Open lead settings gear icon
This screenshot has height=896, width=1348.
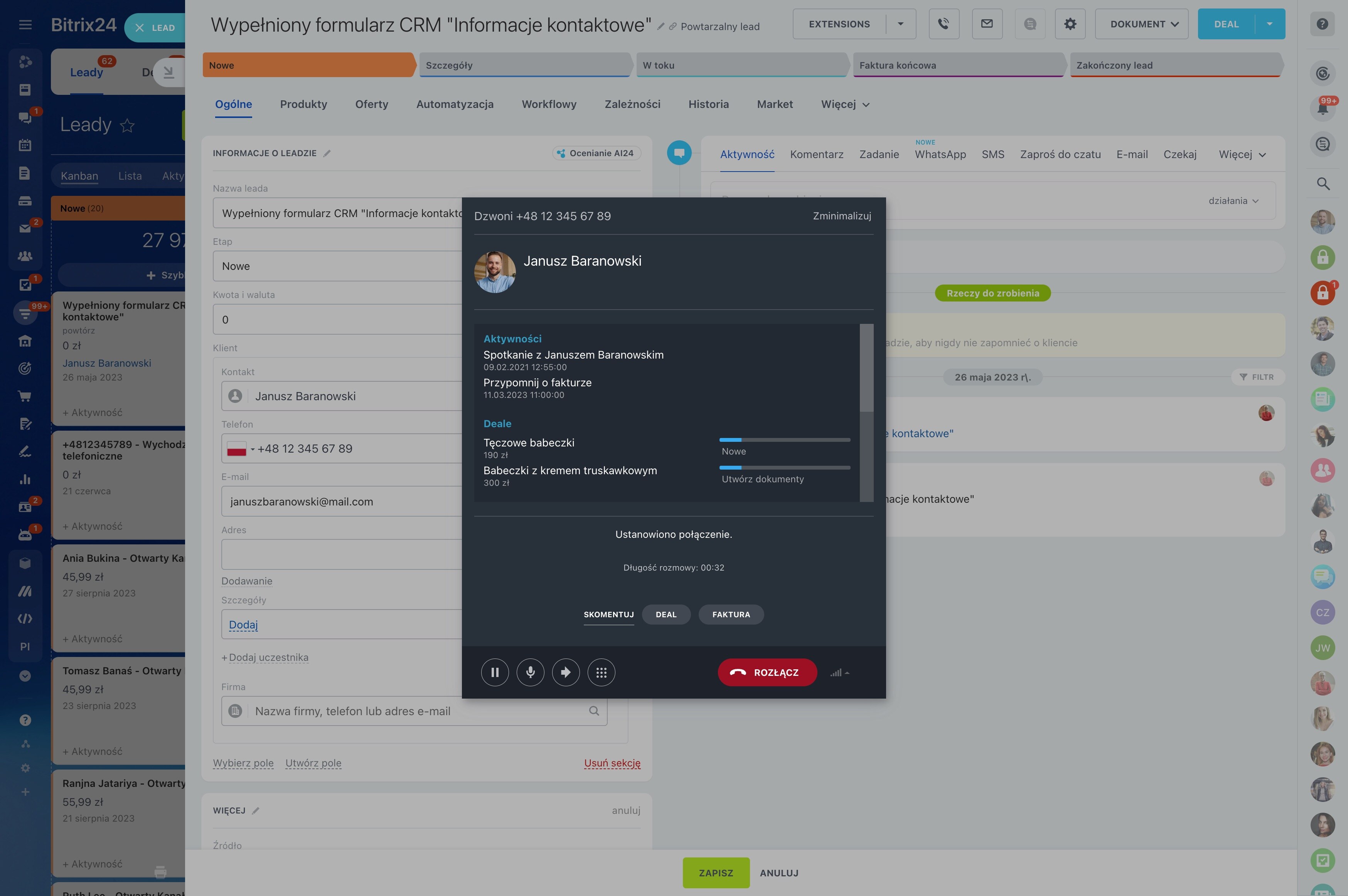point(1070,24)
